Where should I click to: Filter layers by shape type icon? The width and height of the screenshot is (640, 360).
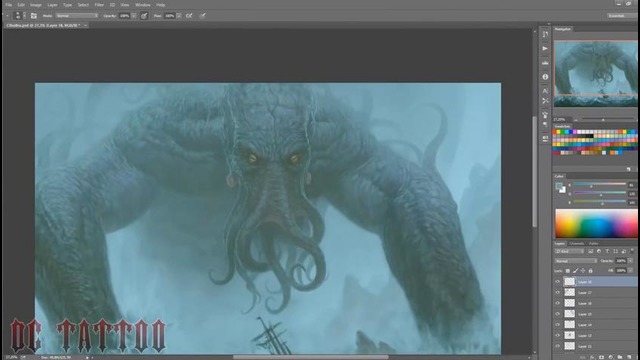tap(616, 251)
